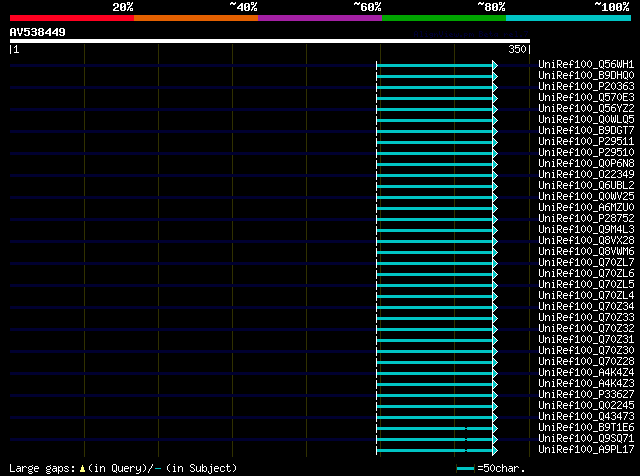Click the cyan alignment bar for A9PL17
This screenshot has width=640, height=476.
coord(437,451)
